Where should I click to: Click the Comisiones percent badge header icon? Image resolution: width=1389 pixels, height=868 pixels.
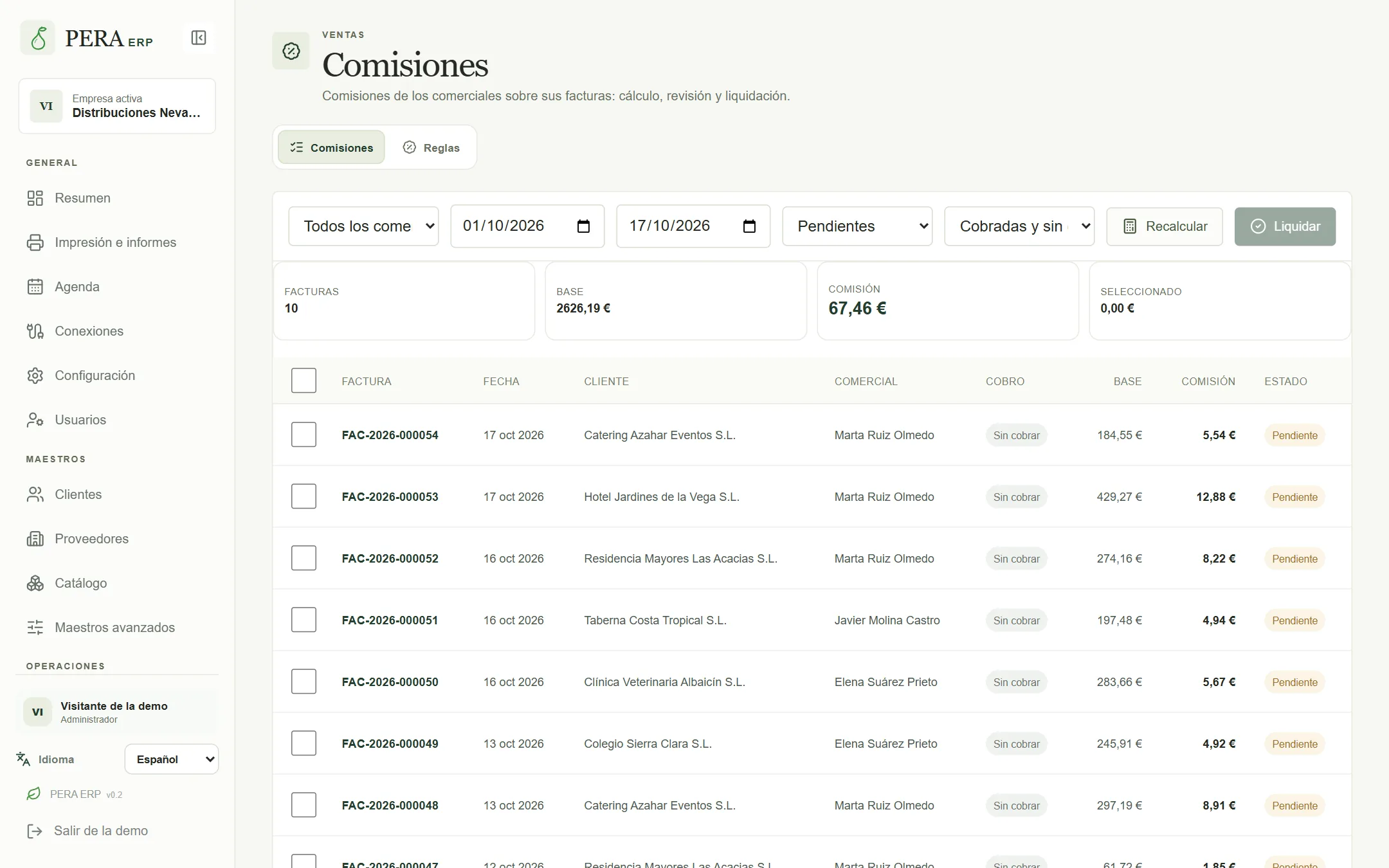click(291, 51)
